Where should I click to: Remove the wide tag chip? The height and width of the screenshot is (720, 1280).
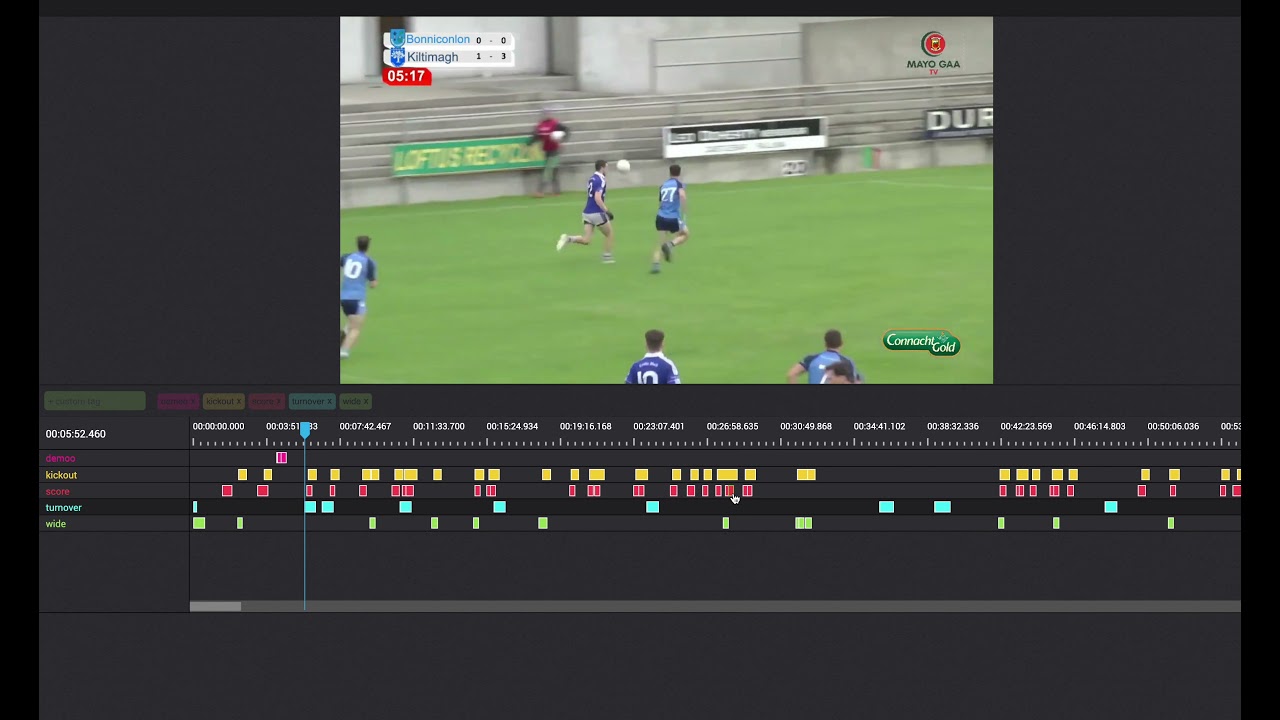[366, 401]
